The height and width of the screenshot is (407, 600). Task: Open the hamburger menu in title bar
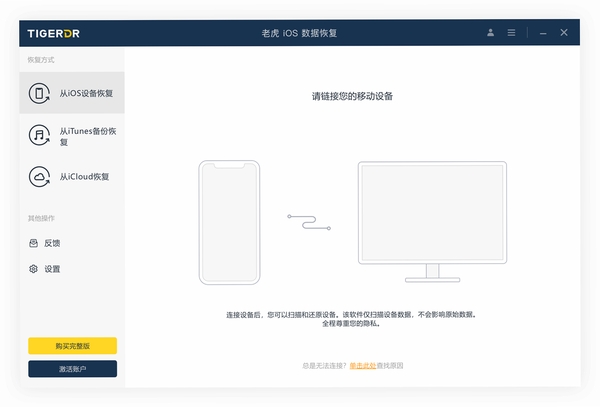[x=511, y=33]
